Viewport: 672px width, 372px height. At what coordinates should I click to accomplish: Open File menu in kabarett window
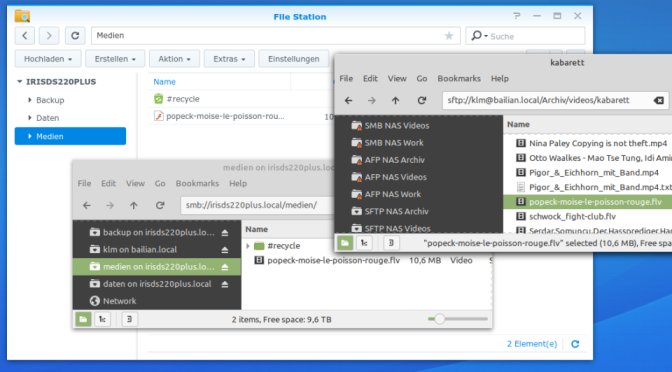[346, 78]
